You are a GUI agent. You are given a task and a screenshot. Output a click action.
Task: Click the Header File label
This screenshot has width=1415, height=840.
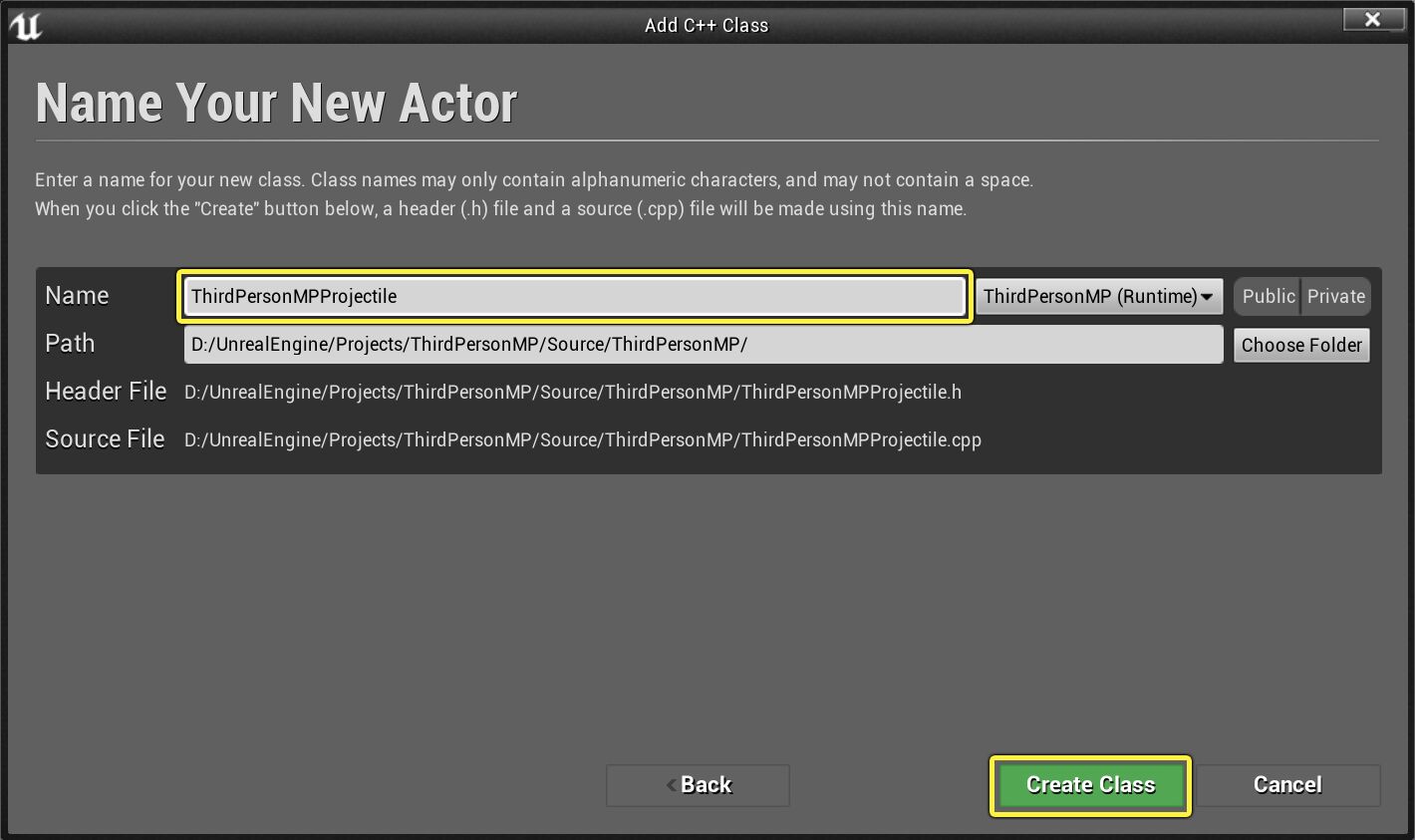[106, 392]
